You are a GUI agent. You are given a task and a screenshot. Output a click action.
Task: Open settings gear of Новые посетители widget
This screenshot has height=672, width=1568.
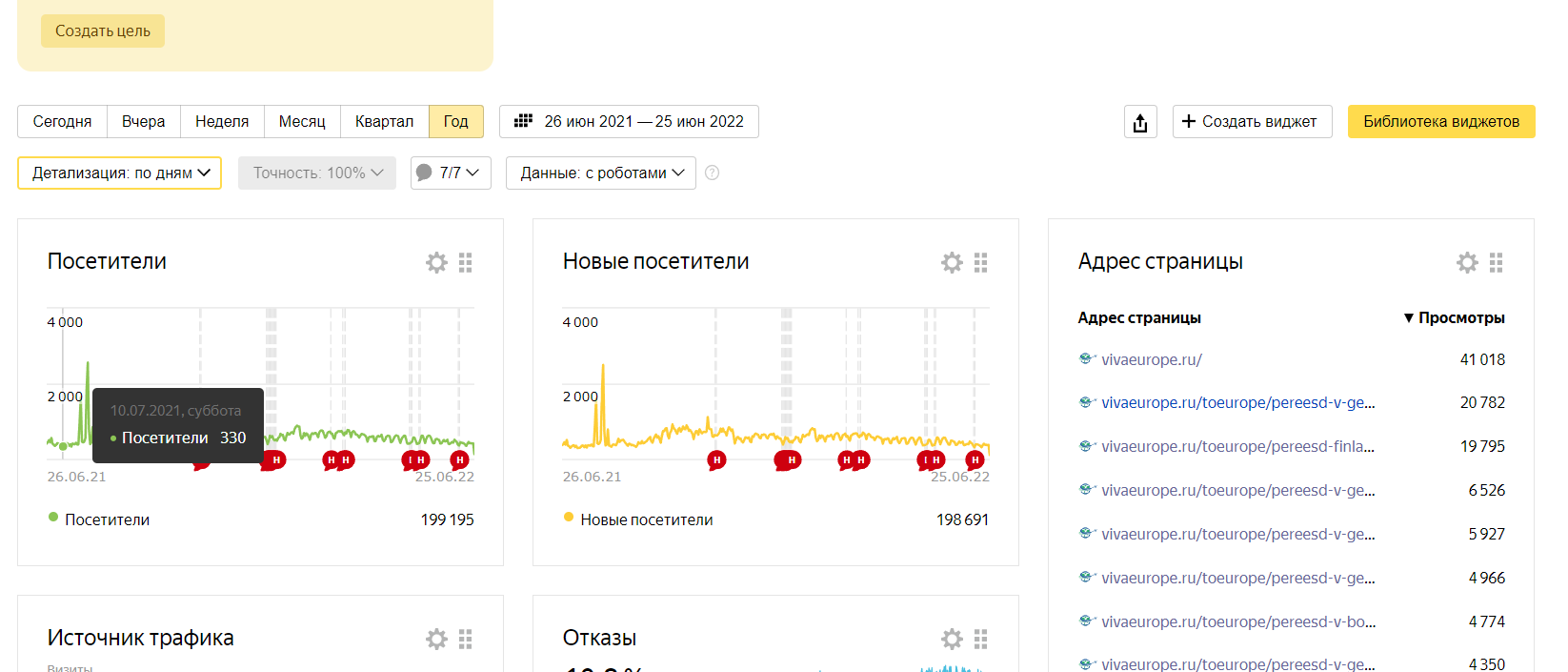pos(952,262)
